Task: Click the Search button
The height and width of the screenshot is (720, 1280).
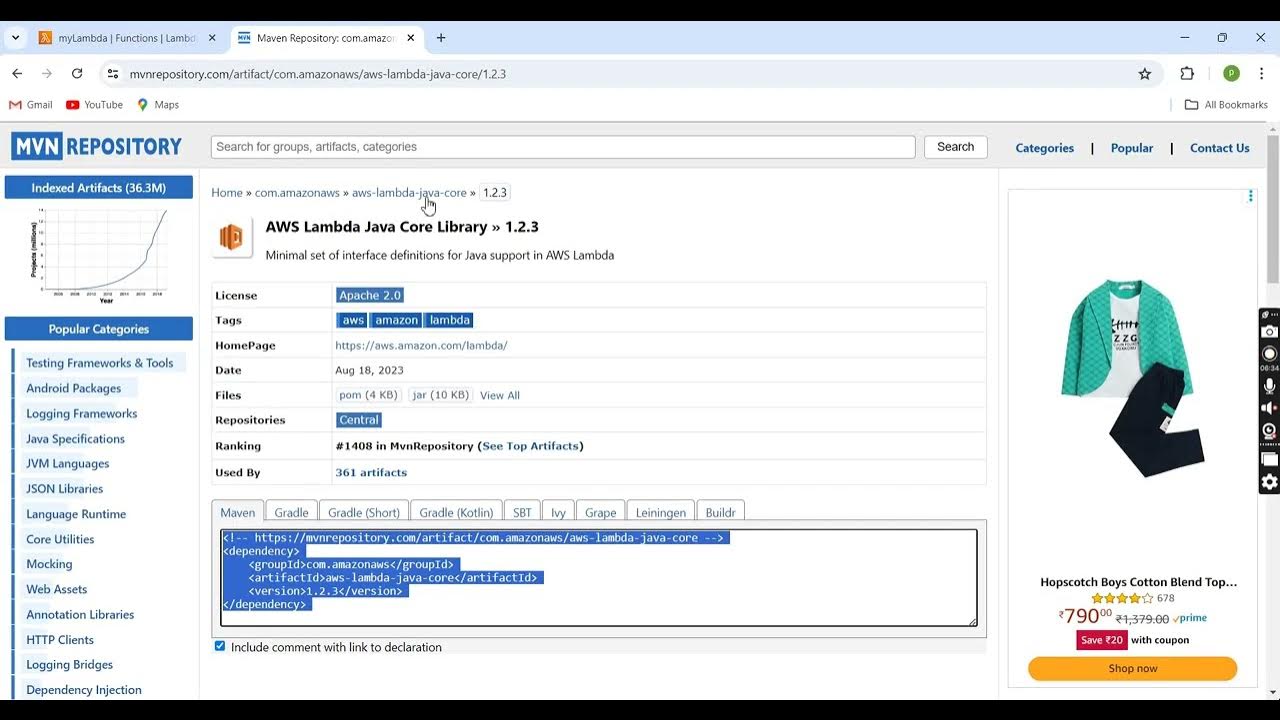Action: click(955, 147)
